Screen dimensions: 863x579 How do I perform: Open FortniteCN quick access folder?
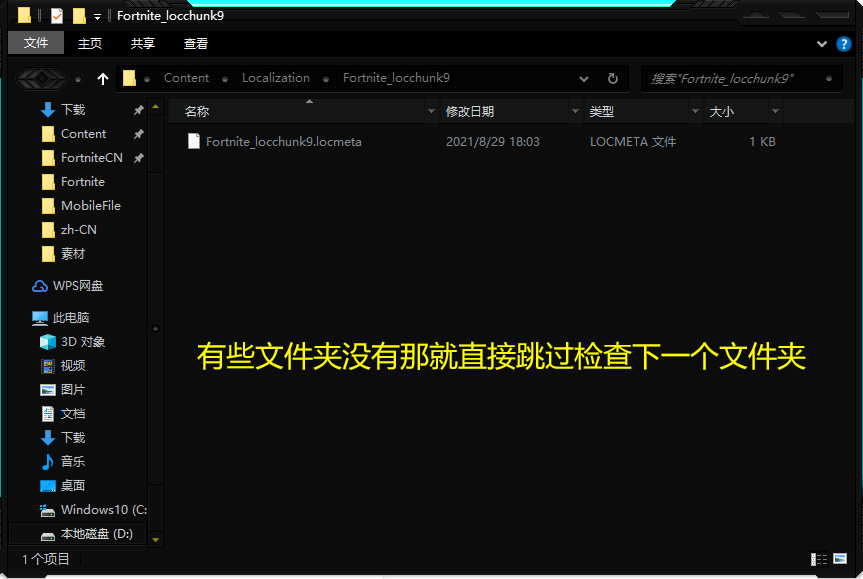[92, 158]
